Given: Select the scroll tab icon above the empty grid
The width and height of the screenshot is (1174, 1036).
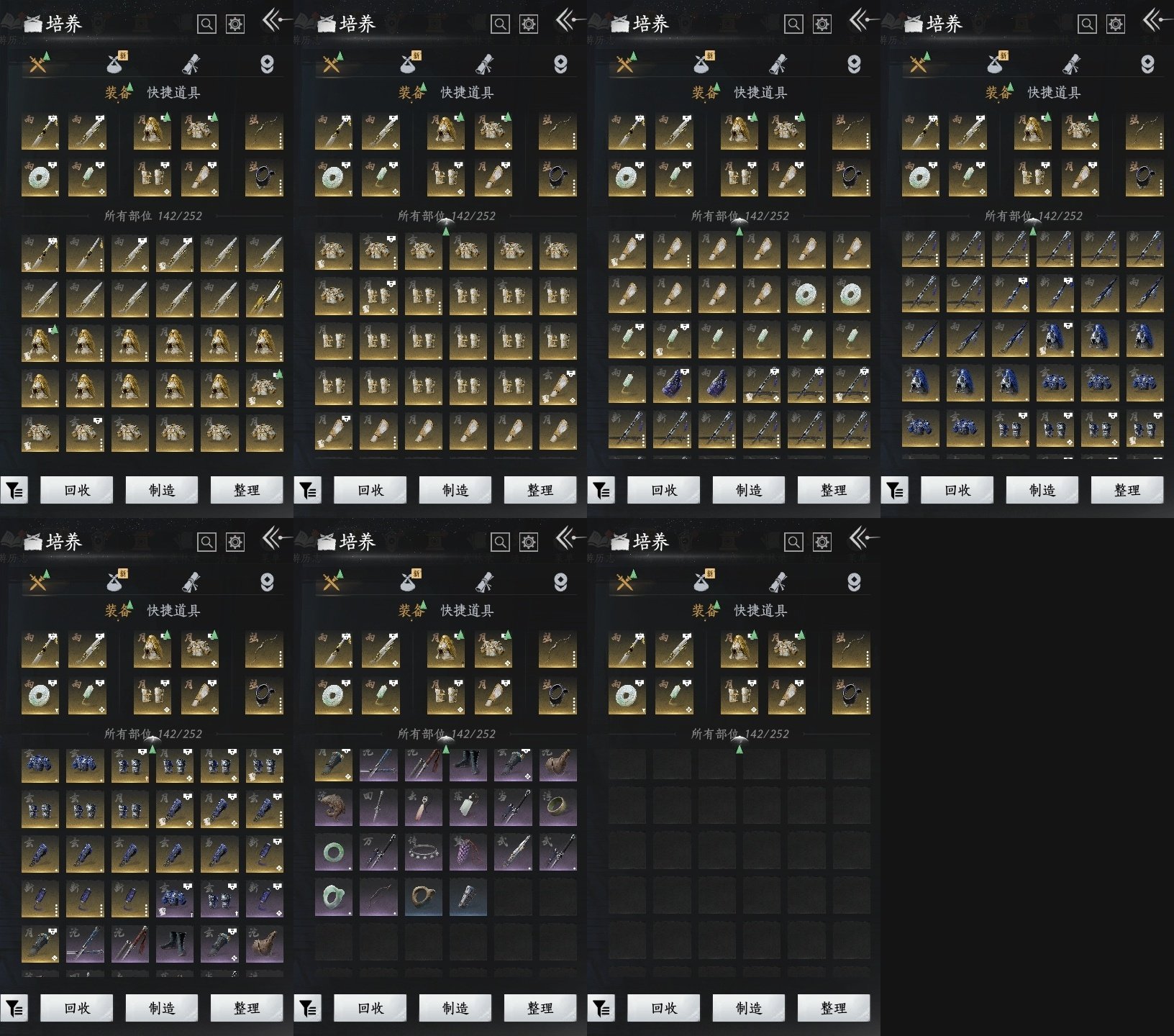Looking at the screenshot, I should 778,581.
